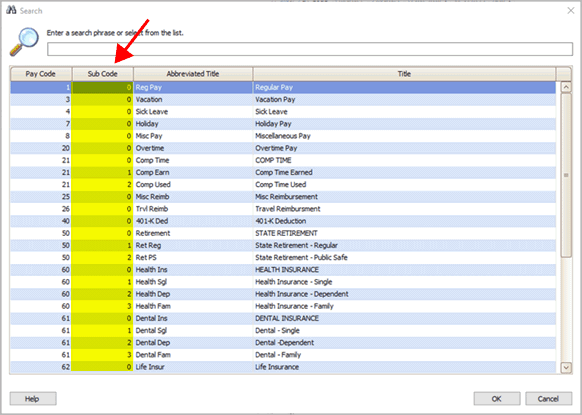Confirm selection with the OK button
Screen dimensions: 582x415
click(x=497, y=399)
